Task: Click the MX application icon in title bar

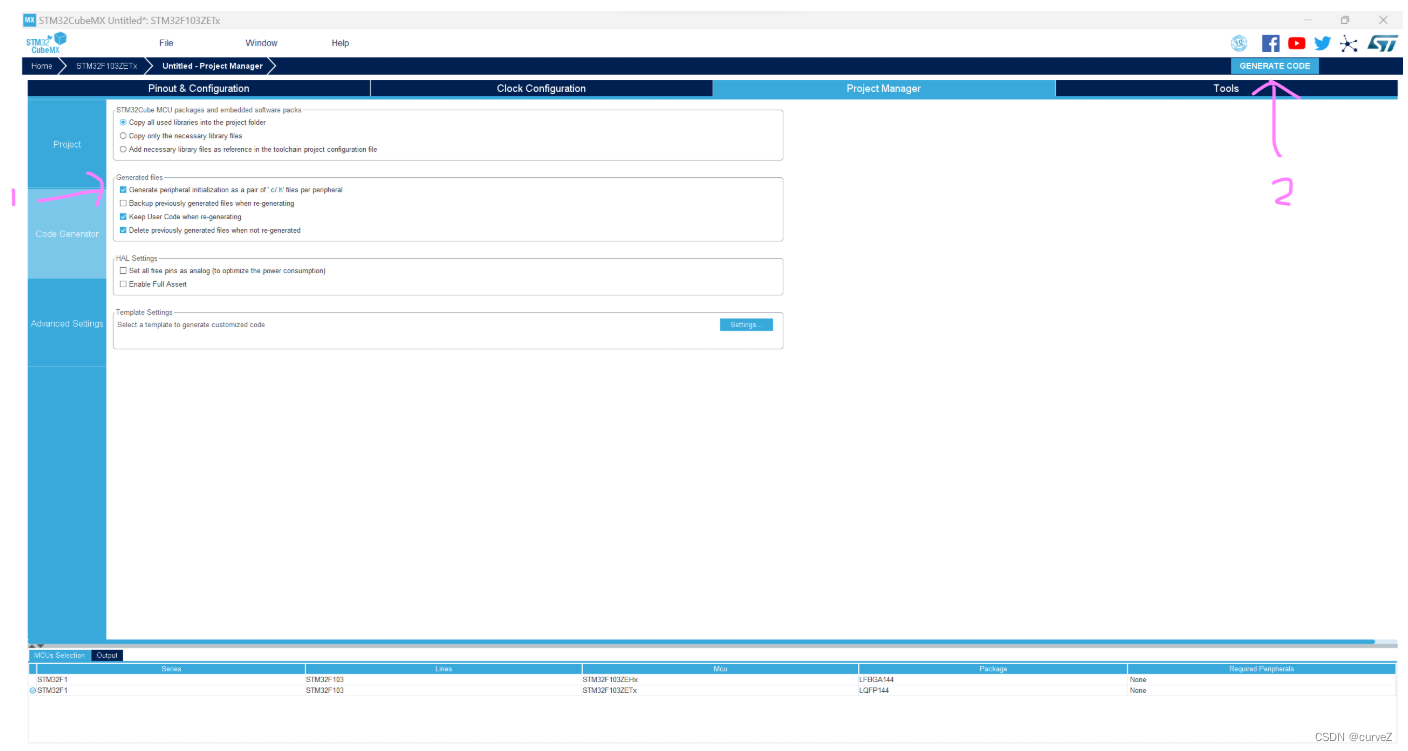Action: coord(29,20)
